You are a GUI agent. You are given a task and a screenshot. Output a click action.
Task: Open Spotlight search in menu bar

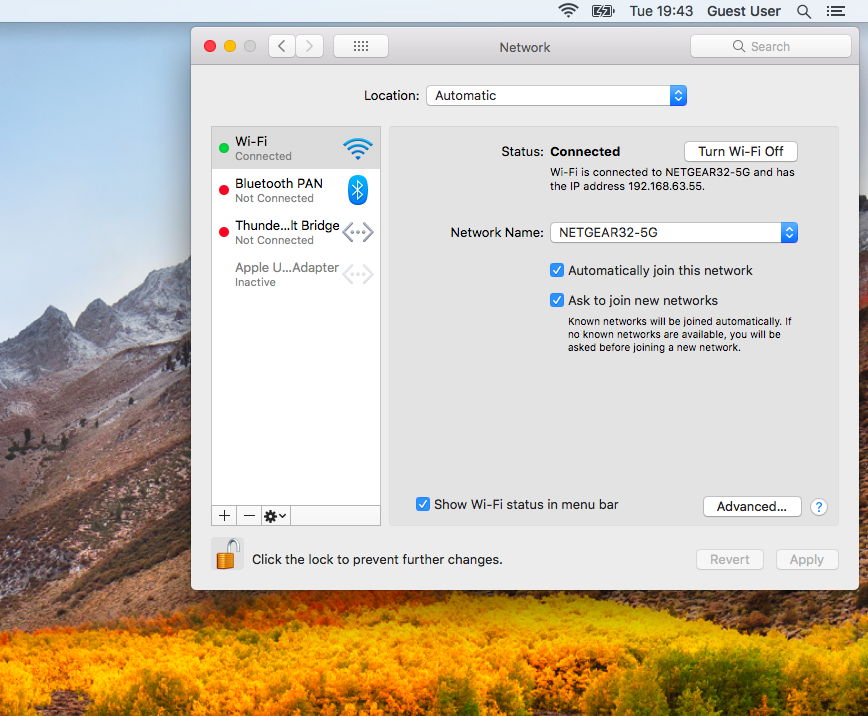804,11
